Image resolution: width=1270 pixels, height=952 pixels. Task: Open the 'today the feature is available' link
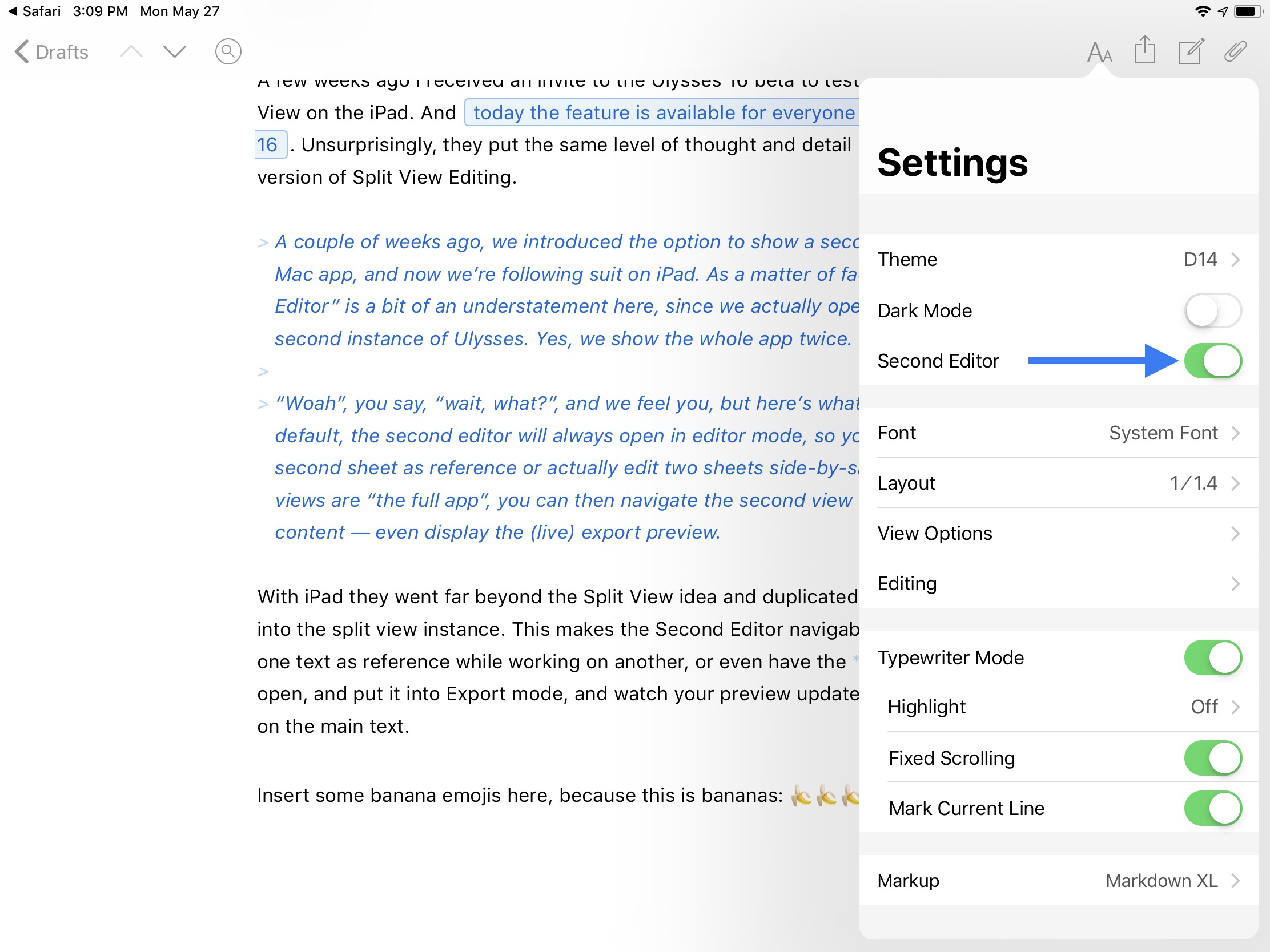(x=661, y=112)
